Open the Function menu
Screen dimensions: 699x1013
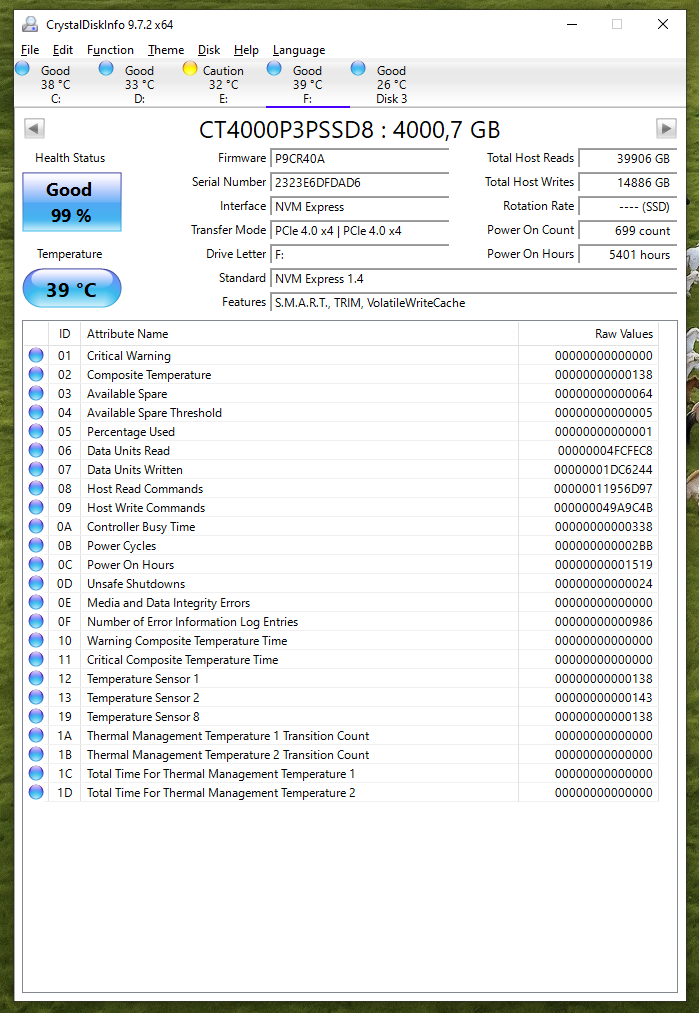pyautogui.click(x=110, y=50)
